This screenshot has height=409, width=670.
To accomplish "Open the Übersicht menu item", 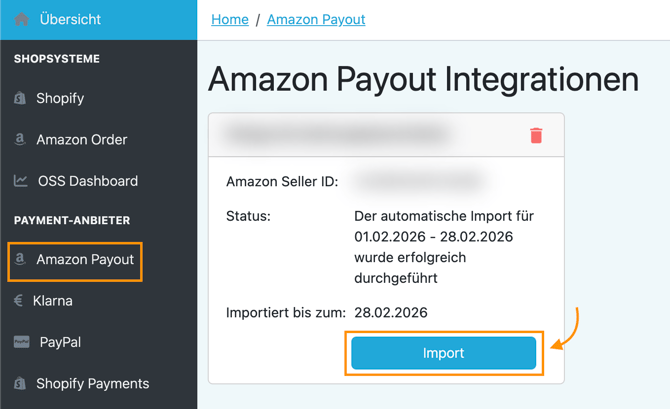I will (x=70, y=19).
